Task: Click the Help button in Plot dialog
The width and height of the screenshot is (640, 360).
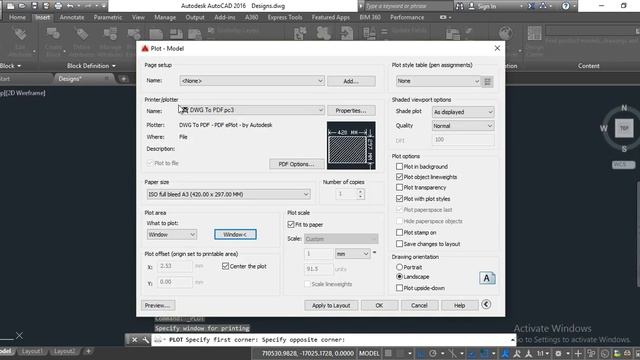Action: (x=460, y=305)
